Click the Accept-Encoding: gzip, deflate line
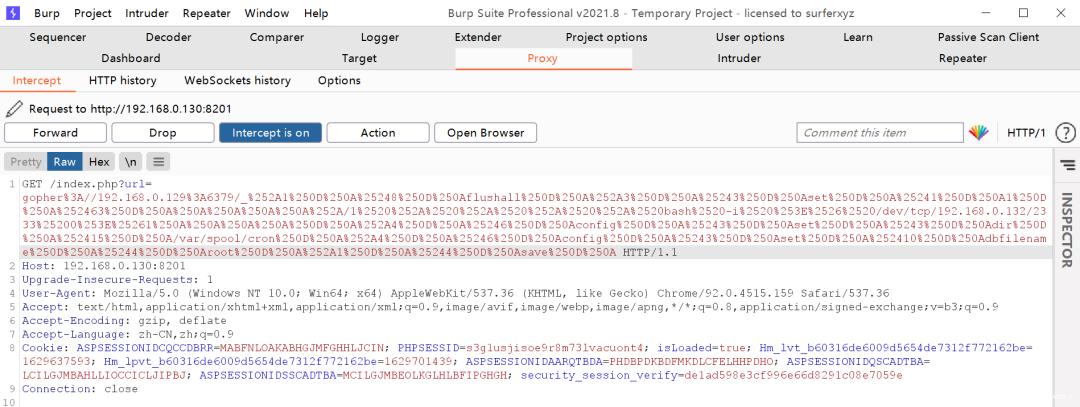The width and height of the screenshot is (1080, 407). pyautogui.click(x=124, y=321)
